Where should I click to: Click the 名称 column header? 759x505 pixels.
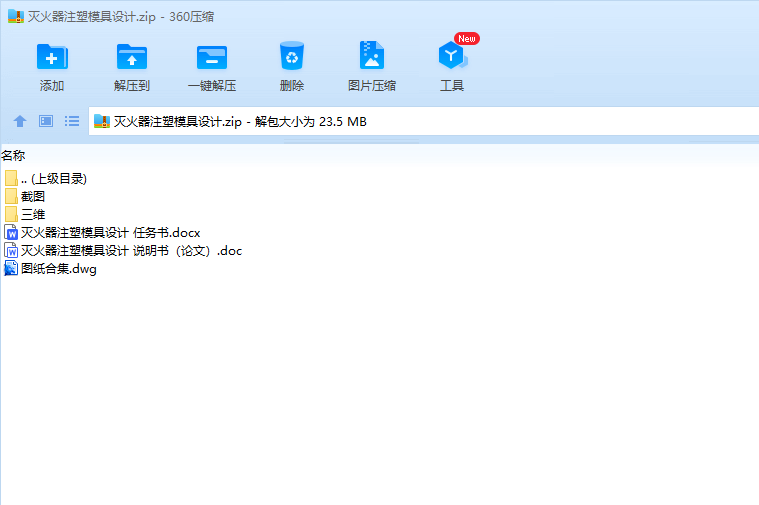click(13, 155)
